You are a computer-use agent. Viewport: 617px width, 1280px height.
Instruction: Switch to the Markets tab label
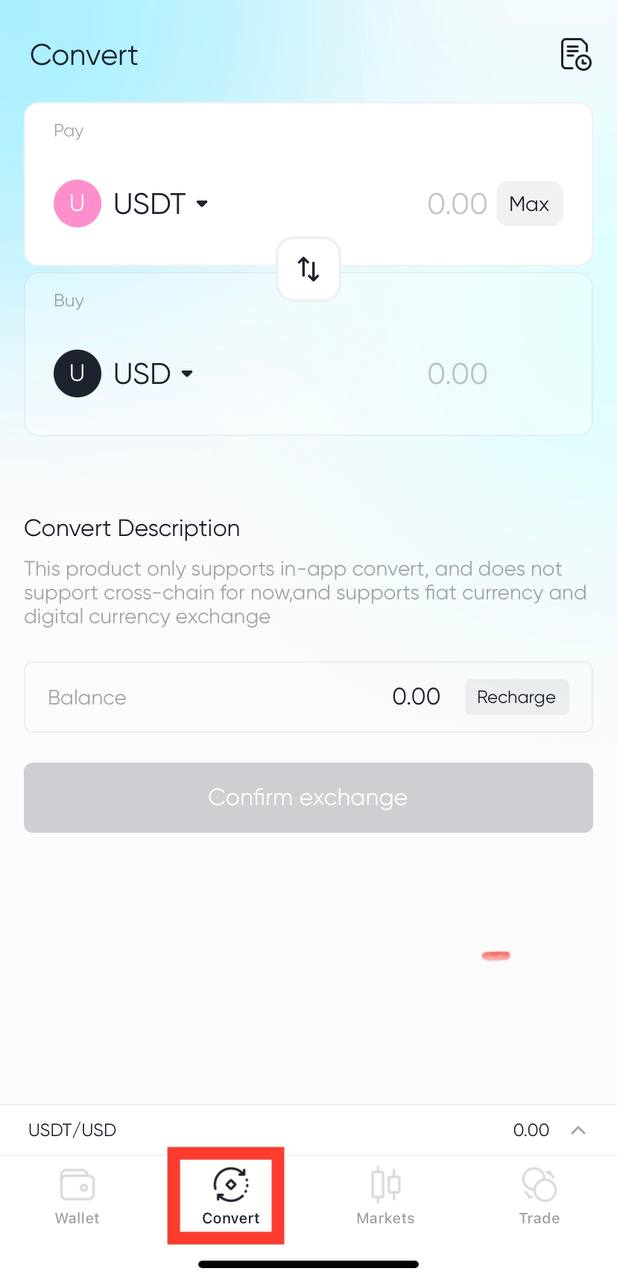[x=385, y=1218]
